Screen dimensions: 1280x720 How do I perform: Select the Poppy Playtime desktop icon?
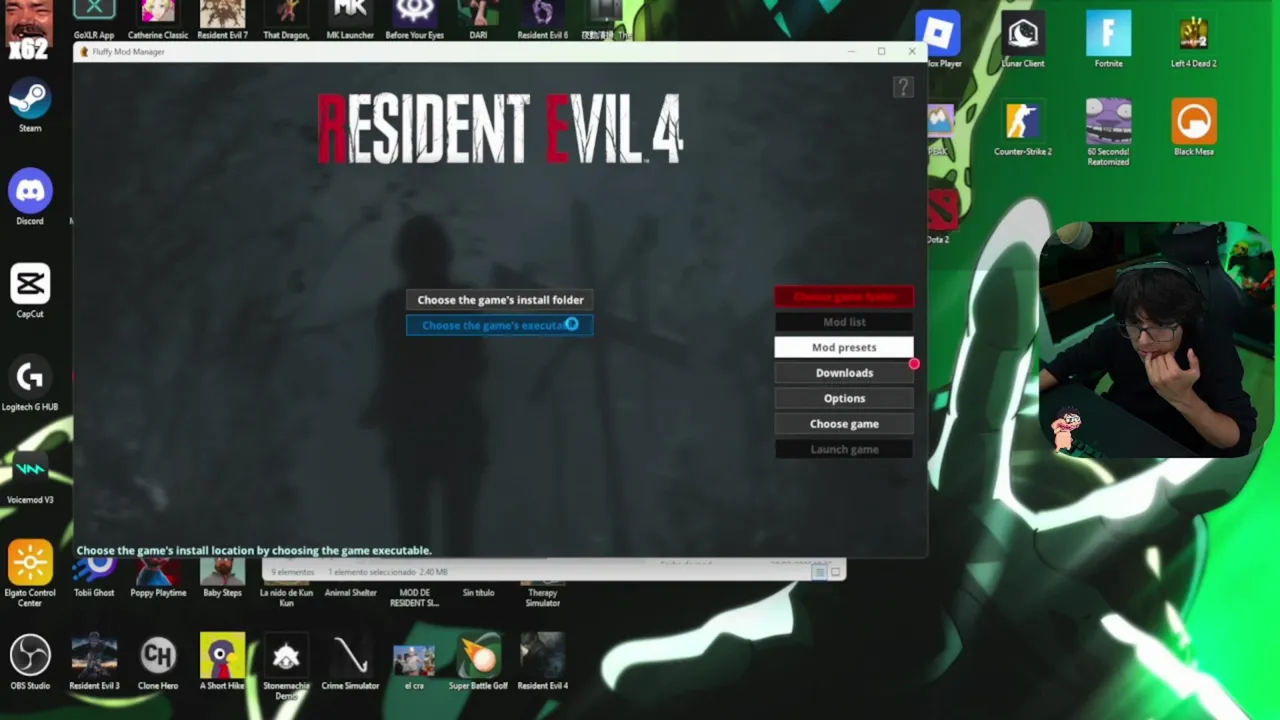tap(158, 578)
